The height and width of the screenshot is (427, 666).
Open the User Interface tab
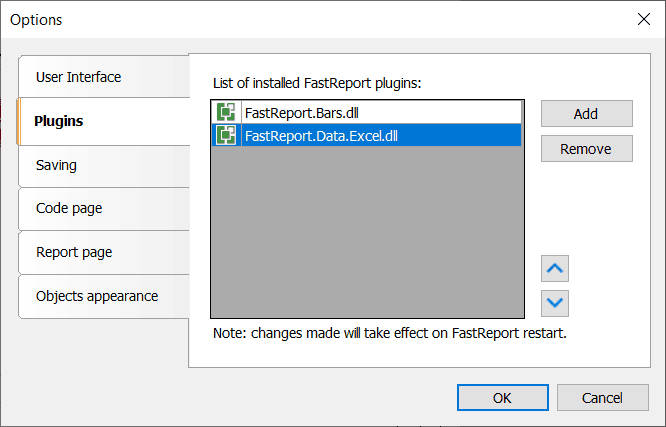click(104, 77)
